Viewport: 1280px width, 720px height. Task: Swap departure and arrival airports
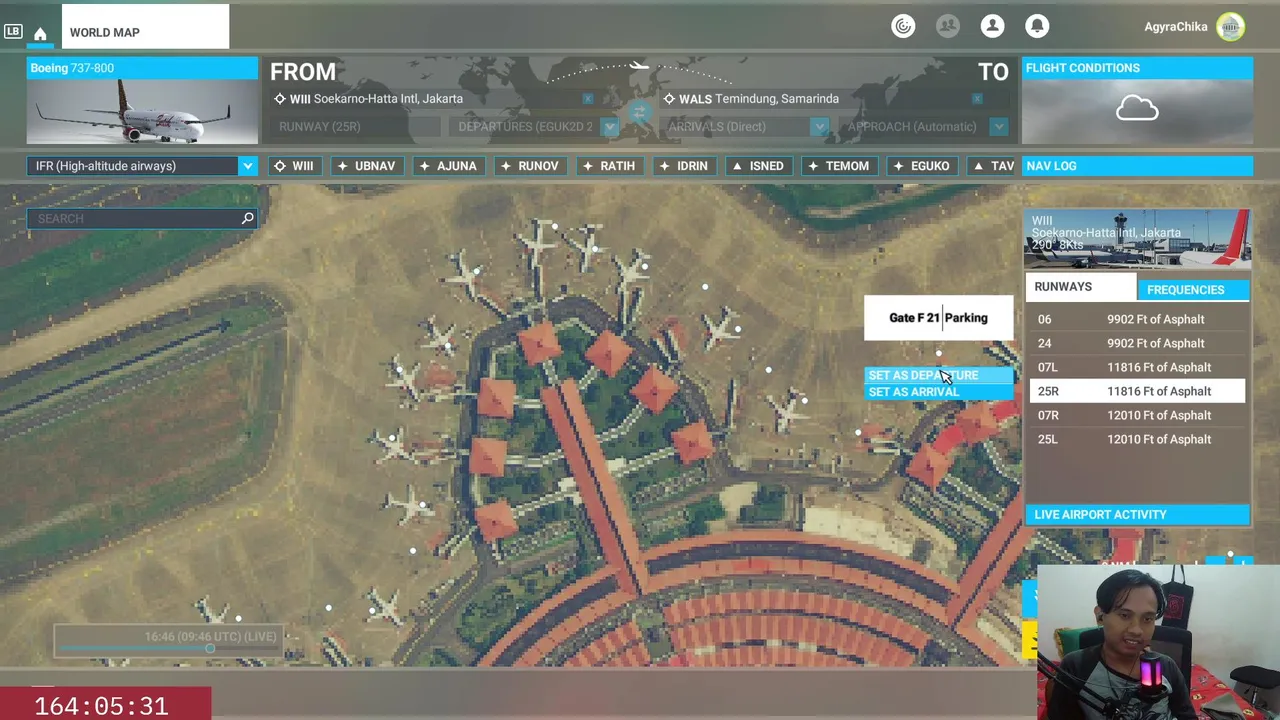click(x=639, y=112)
